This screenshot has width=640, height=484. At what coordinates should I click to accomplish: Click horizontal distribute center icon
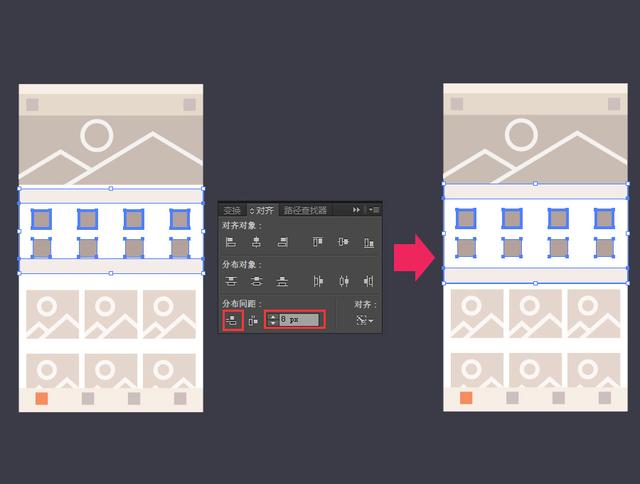[x=344, y=281]
